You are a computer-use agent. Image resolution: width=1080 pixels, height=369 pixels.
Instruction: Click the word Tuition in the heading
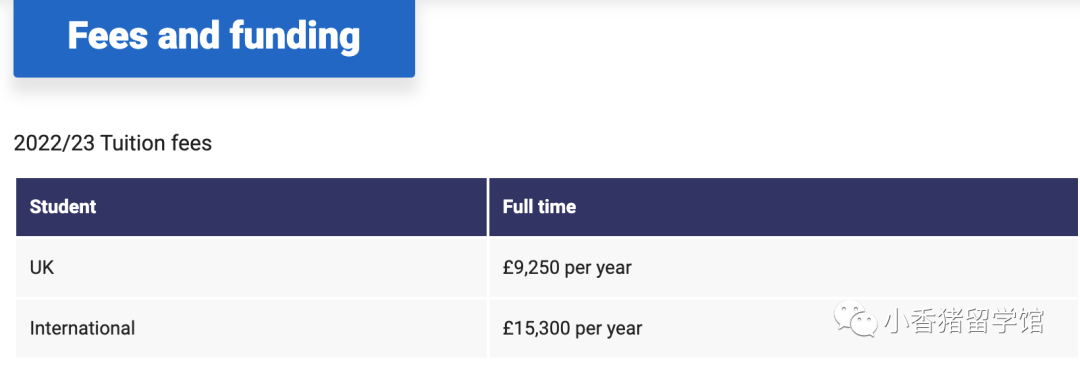click(132, 143)
